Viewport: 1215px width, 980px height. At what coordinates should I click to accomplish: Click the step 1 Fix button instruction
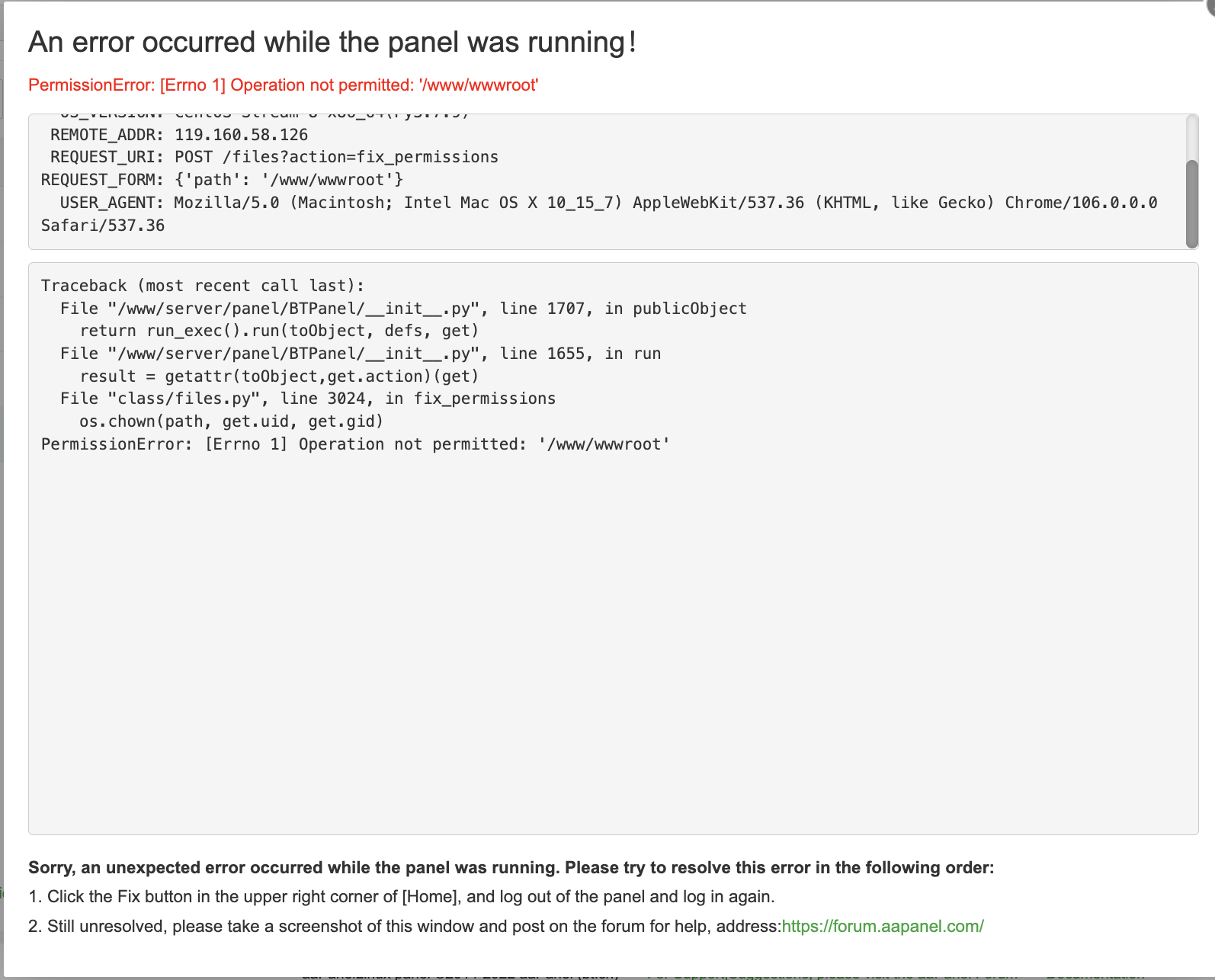click(401, 897)
